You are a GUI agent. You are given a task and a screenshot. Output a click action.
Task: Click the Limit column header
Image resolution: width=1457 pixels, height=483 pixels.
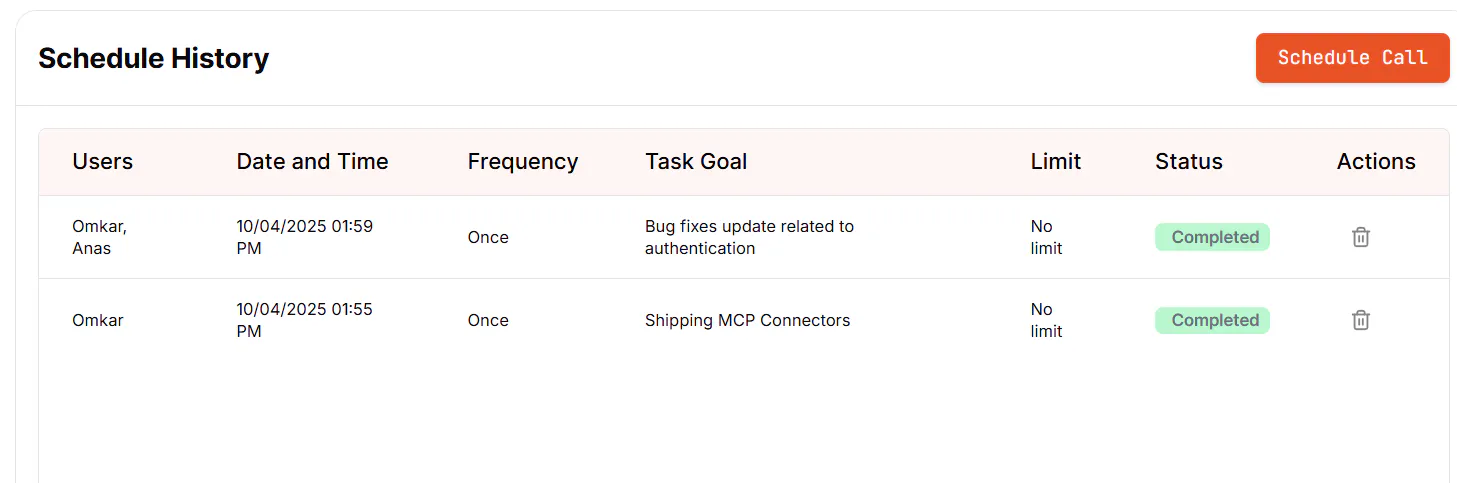1056,162
